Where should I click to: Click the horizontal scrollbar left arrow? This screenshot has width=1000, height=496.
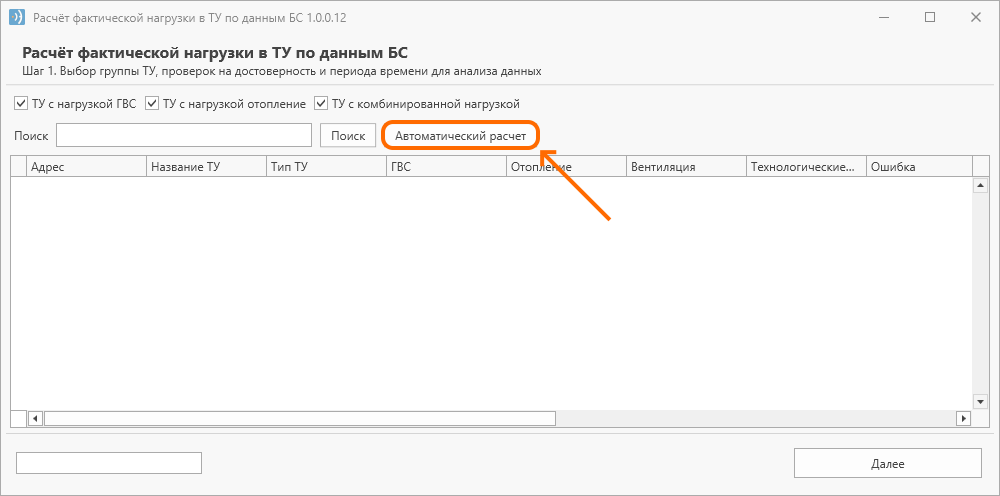pos(36,419)
